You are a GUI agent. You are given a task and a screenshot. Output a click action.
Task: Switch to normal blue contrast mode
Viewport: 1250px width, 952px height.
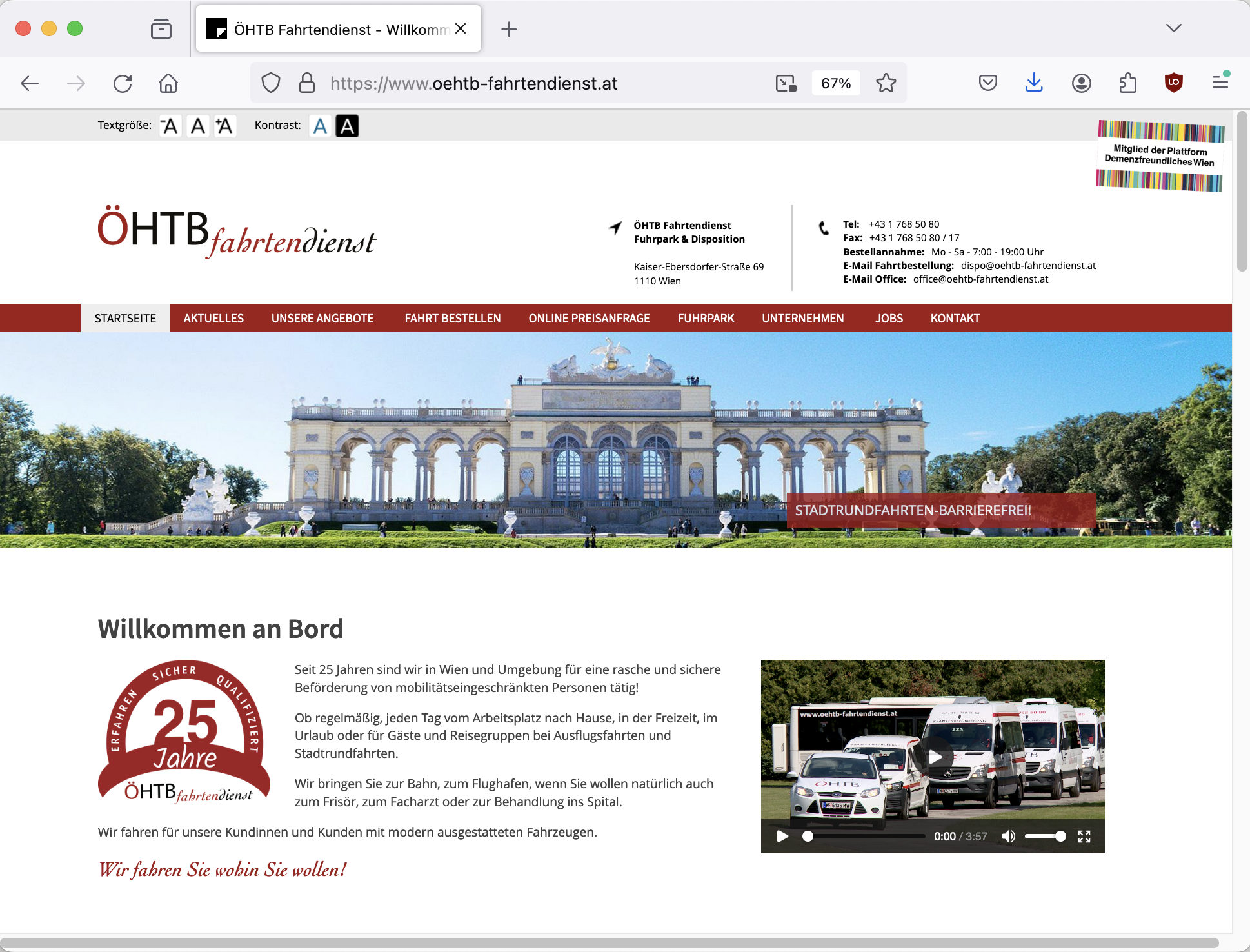pyautogui.click(x=320, y=126)
